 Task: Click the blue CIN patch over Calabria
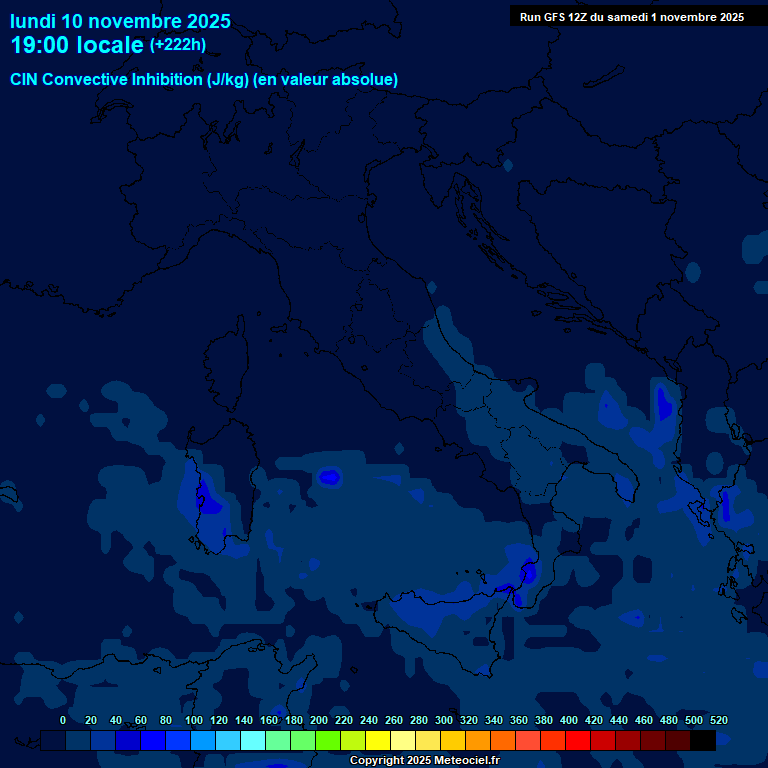(527, 573)
